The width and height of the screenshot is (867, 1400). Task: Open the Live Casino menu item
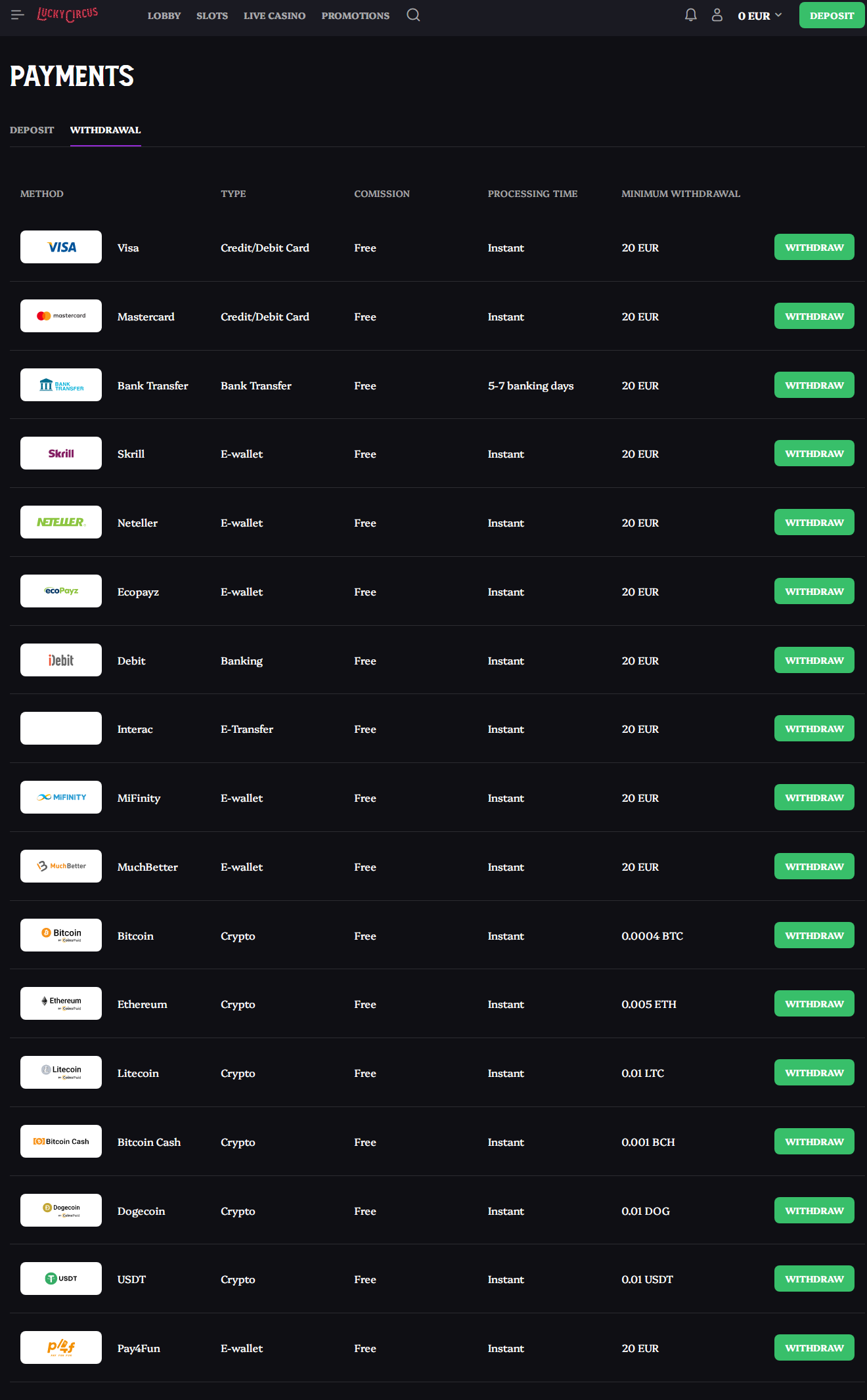[275, 16]
